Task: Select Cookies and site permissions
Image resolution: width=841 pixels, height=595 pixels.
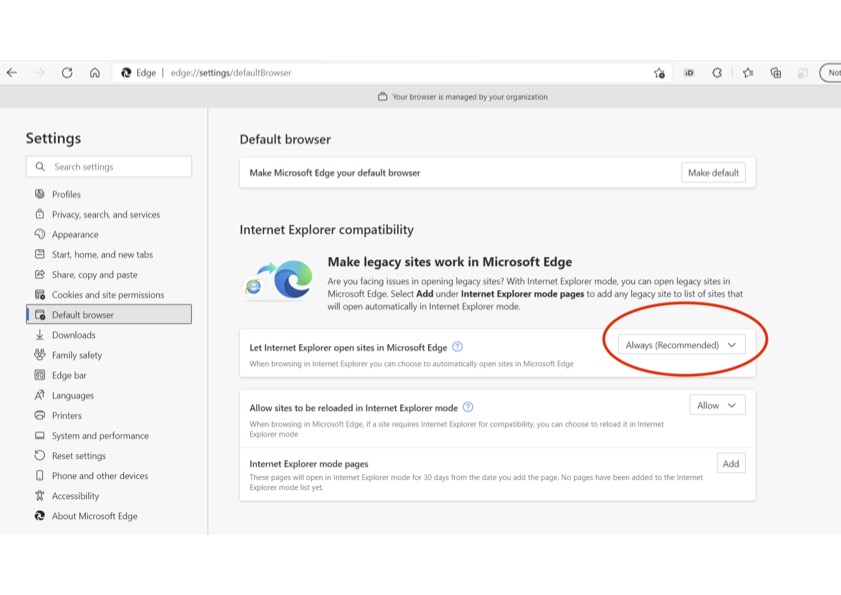Action: (107, 295)
